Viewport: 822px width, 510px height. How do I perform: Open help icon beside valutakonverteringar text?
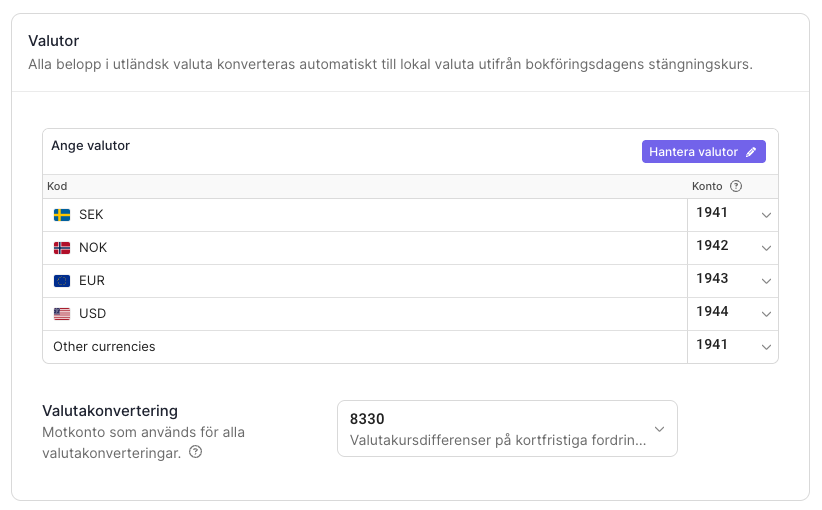coord(196,452)
